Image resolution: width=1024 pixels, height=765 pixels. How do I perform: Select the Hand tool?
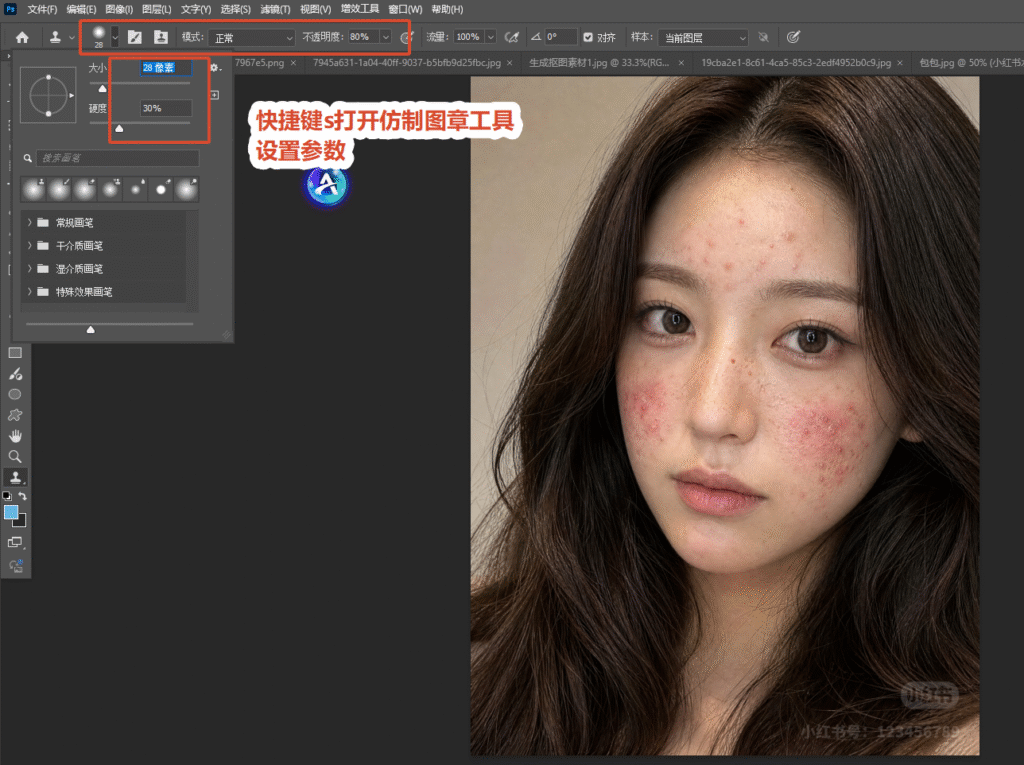tap(15, 436)
